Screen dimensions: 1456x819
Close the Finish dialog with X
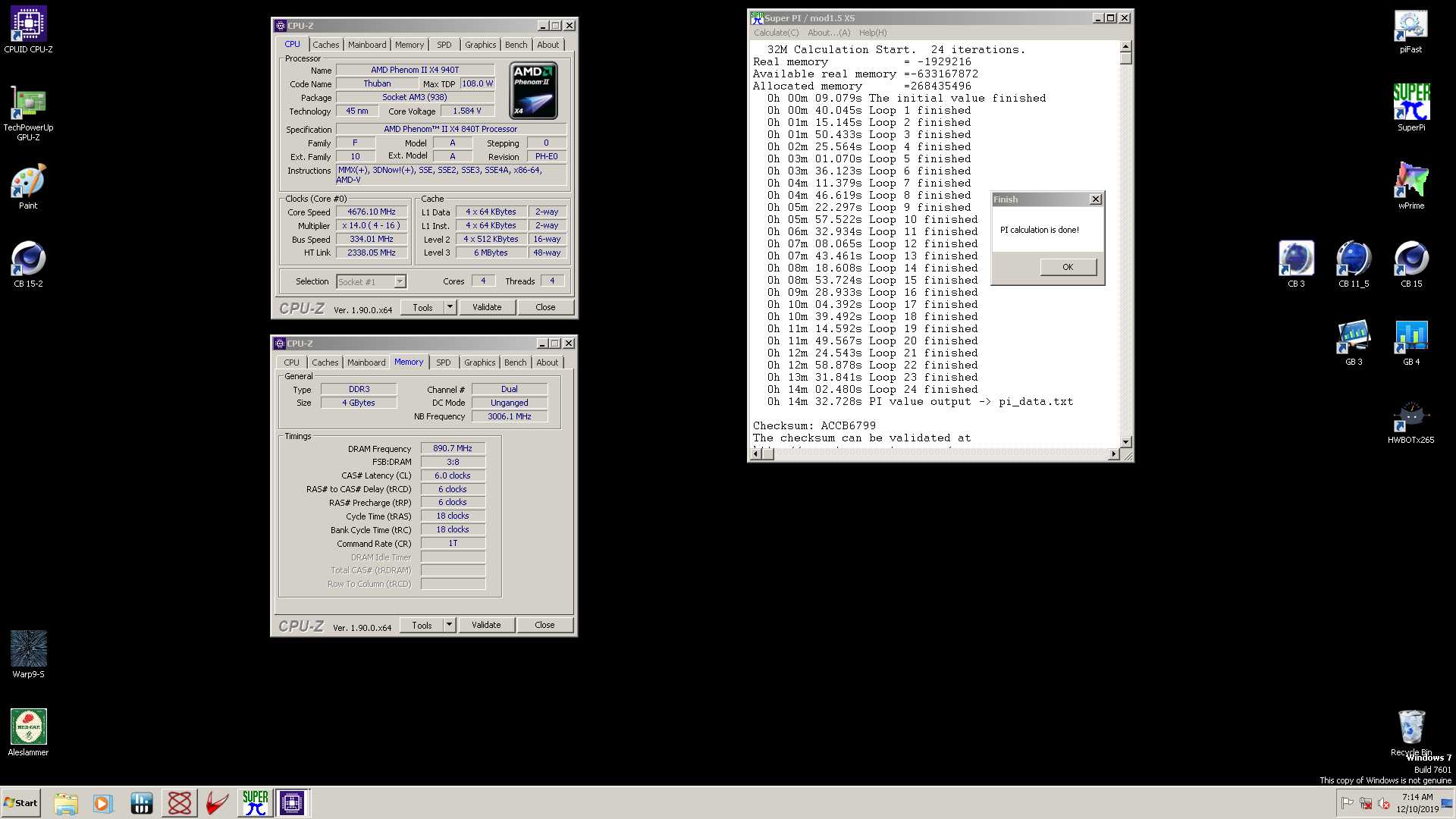click(x=1095, y=199)
